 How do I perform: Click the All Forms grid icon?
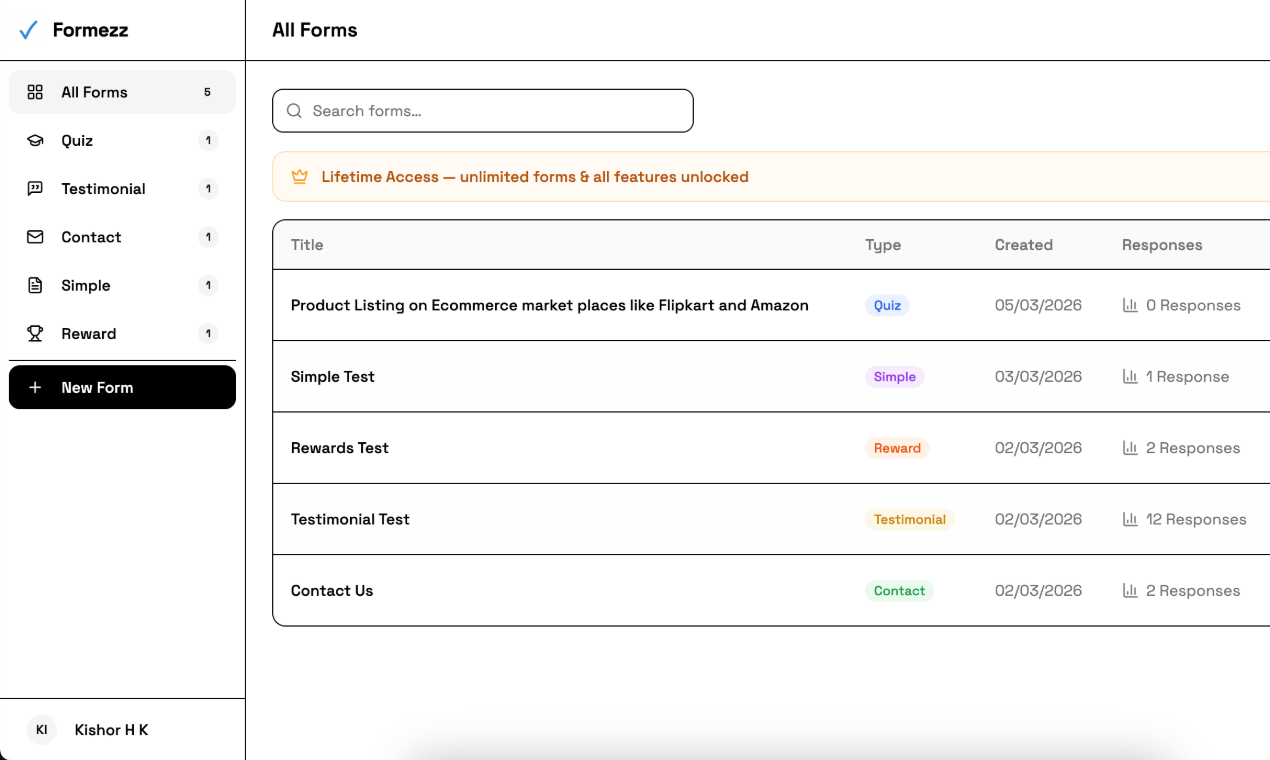point(35,91)
